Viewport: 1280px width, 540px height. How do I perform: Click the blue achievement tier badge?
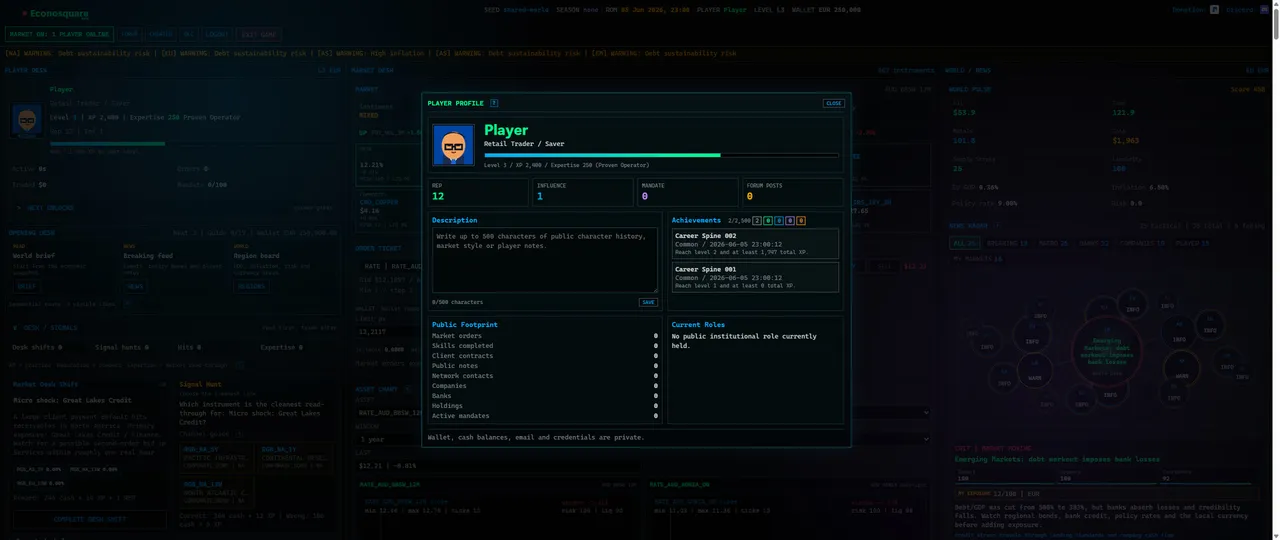[x=779, y=221]
